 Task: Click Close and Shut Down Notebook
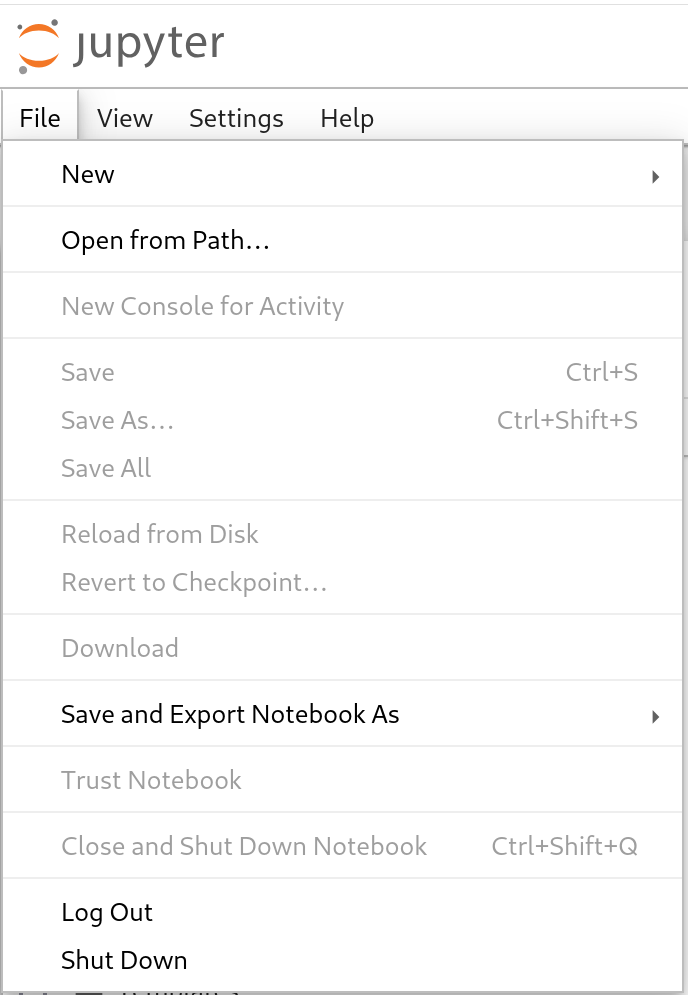pyautogui.click(x=244, y=846)
